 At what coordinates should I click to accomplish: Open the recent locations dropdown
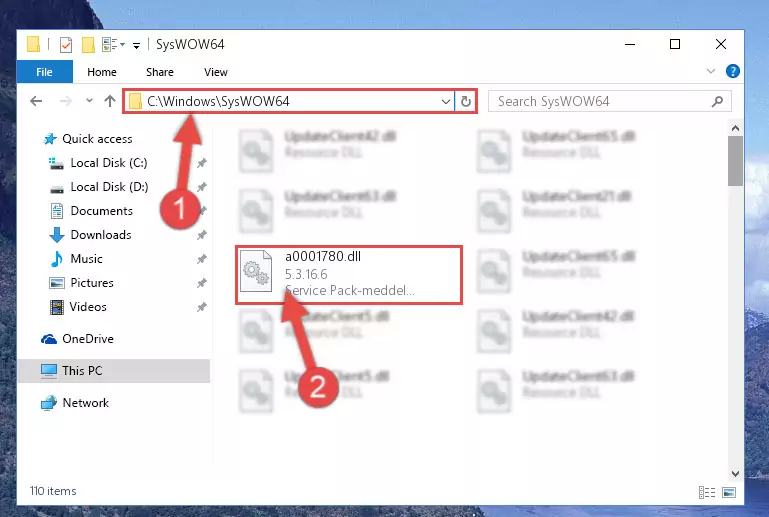[89, 101]
